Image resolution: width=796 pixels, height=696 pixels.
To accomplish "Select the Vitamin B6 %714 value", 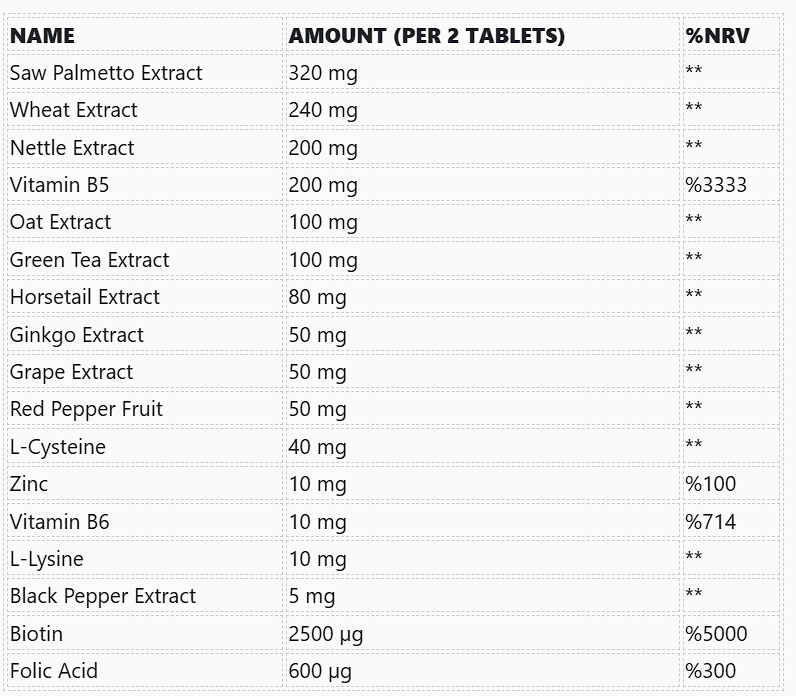I will point(710,522).
